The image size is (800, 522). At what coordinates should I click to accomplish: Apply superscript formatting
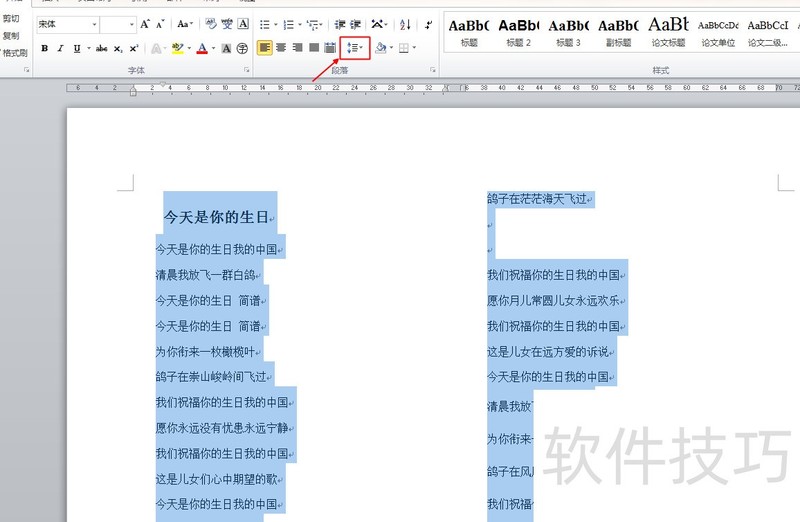(x=134, y=48)
